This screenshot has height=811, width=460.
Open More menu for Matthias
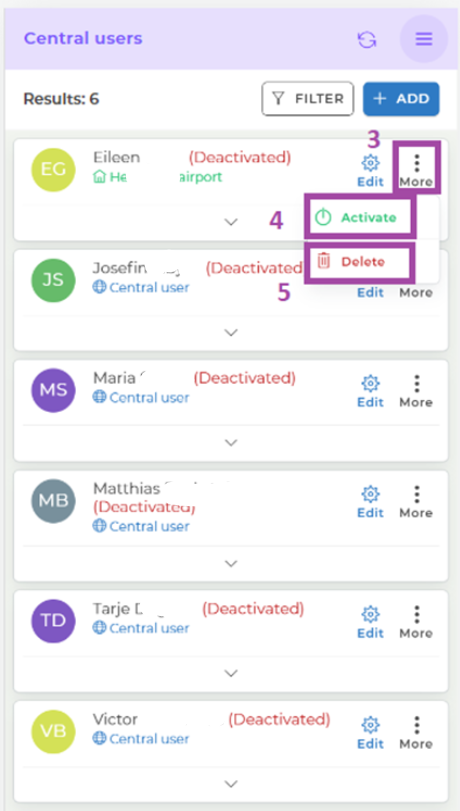416,502
